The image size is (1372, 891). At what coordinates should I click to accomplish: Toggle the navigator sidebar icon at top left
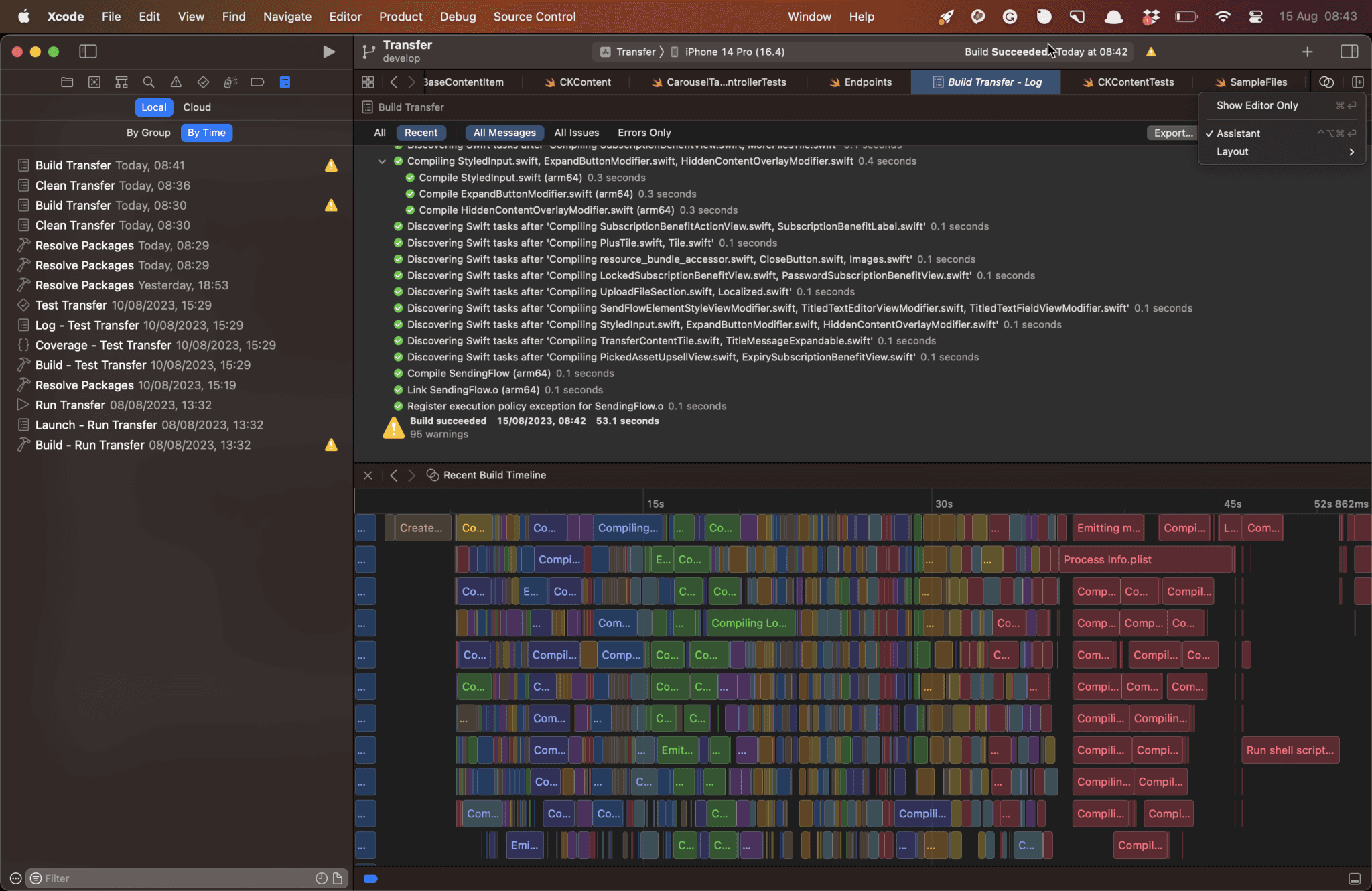coord(88,51)
